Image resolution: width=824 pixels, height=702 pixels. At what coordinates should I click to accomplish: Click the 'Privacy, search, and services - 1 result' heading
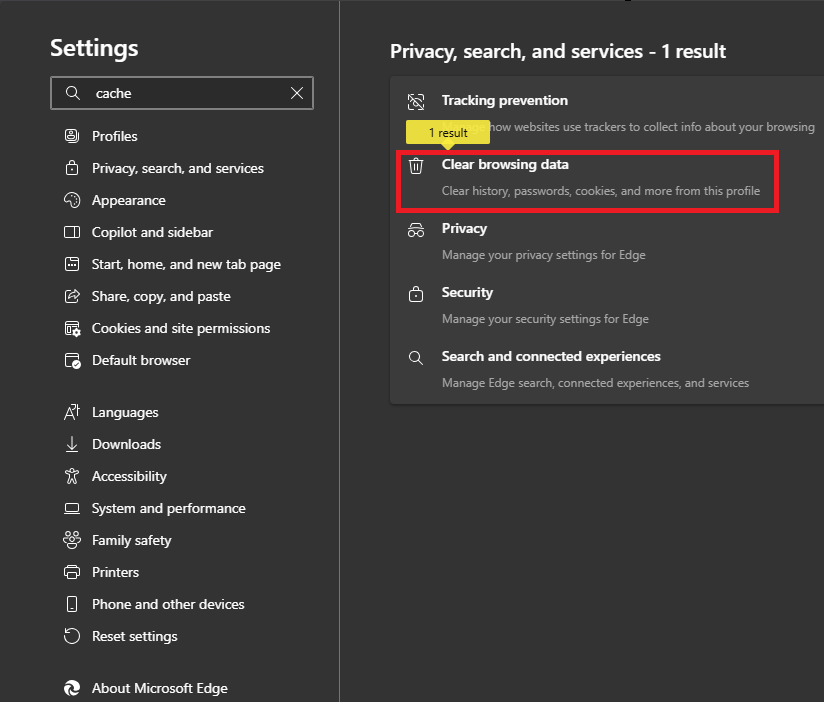pyautogui.click(x=558, y=51)
